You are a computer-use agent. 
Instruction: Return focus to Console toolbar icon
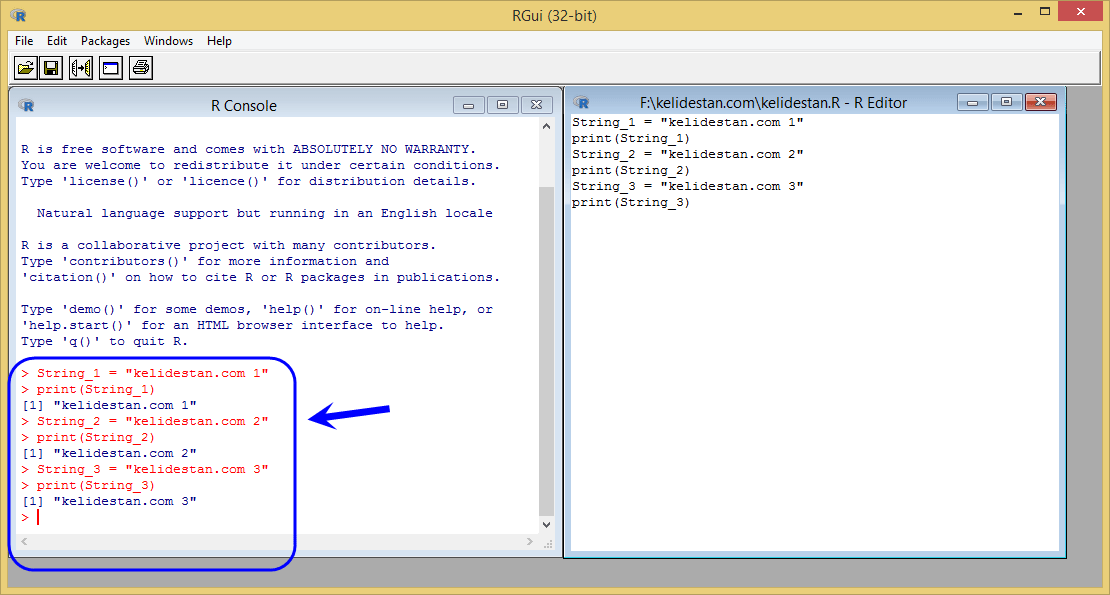point(110,68)
